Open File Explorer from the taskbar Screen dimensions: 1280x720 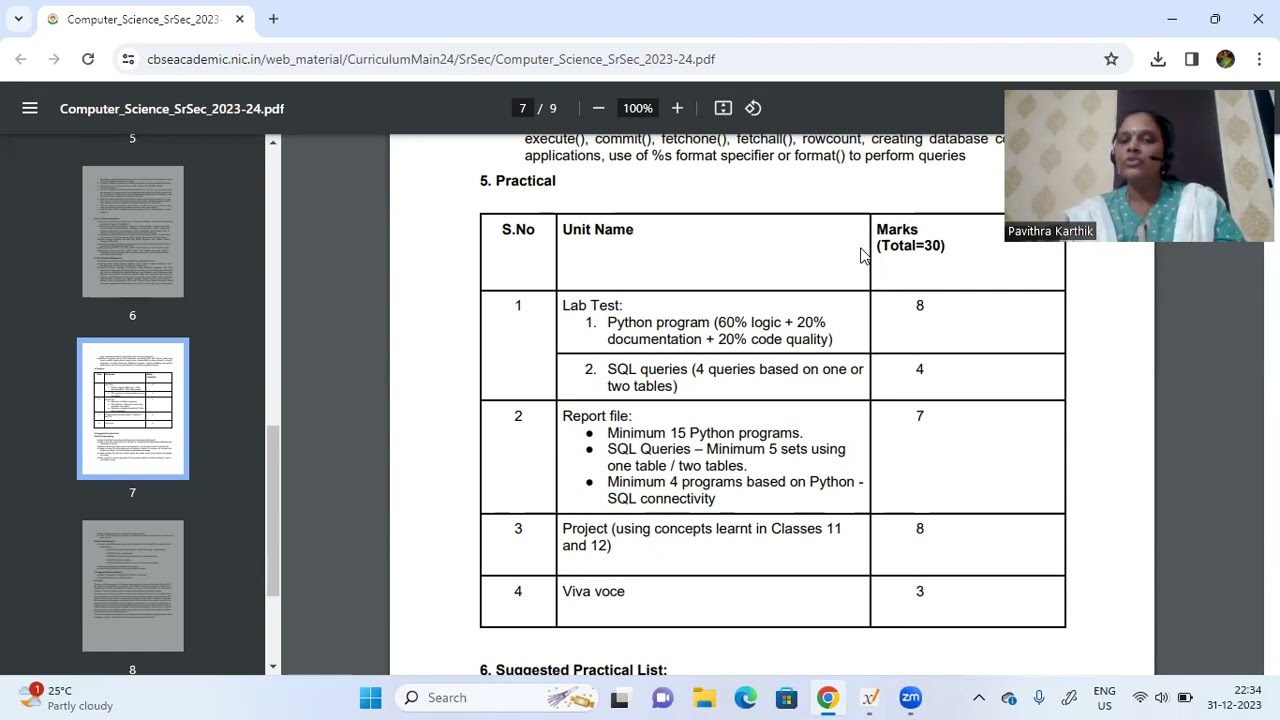[704, 697]
